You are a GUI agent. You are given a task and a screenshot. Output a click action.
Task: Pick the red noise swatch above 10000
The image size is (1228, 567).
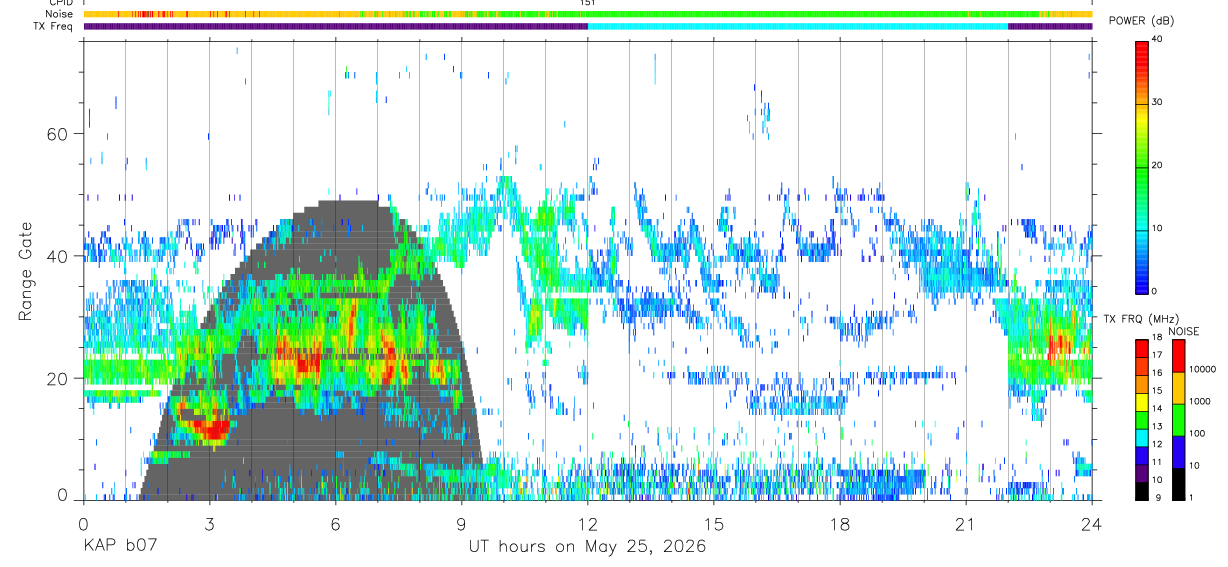1178,356
